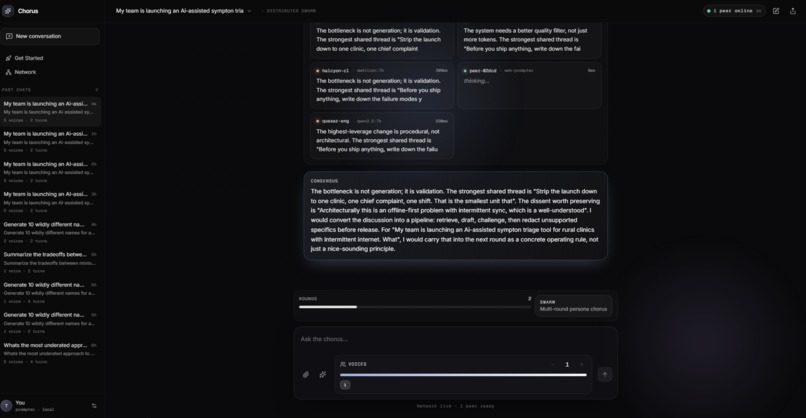
Task: Click the You profile avatar
Action: coord(6,406)
